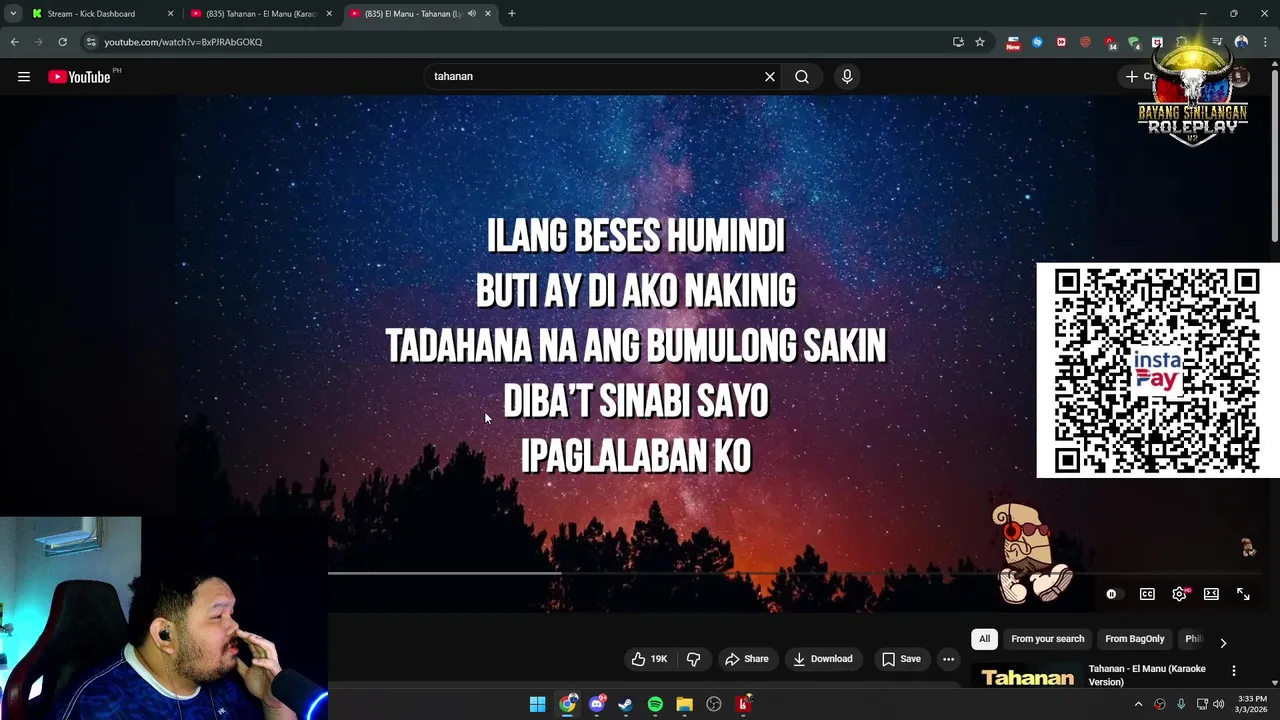The image size is (1280, 720).
Task: Open File Explorer from the taskbar
Action: [x=684, y=705]
